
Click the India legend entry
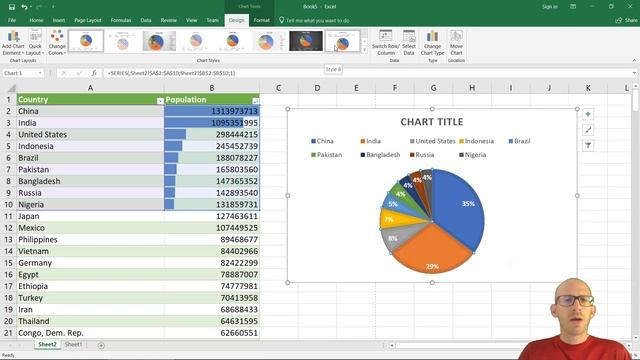pos(370,141)
